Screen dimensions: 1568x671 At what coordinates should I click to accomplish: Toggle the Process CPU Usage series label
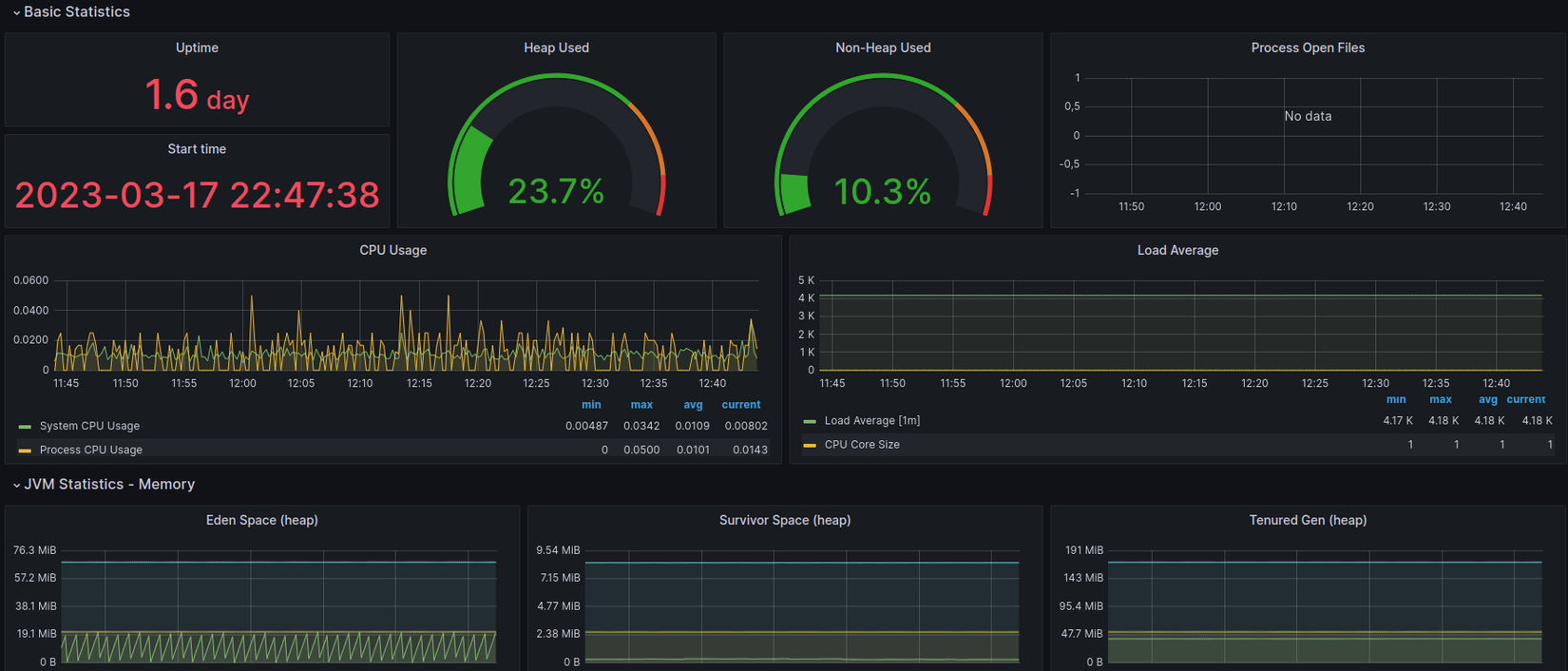click(x=91, y=450)
